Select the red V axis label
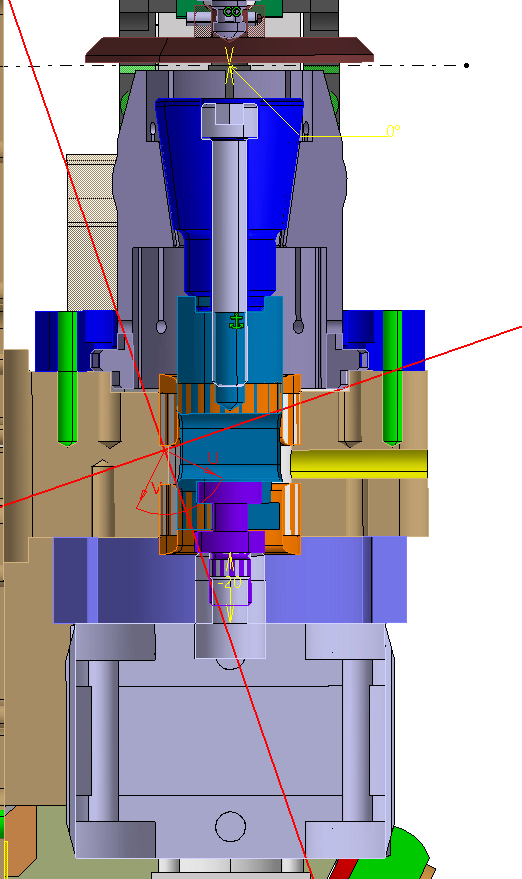 tap(156, 488)
